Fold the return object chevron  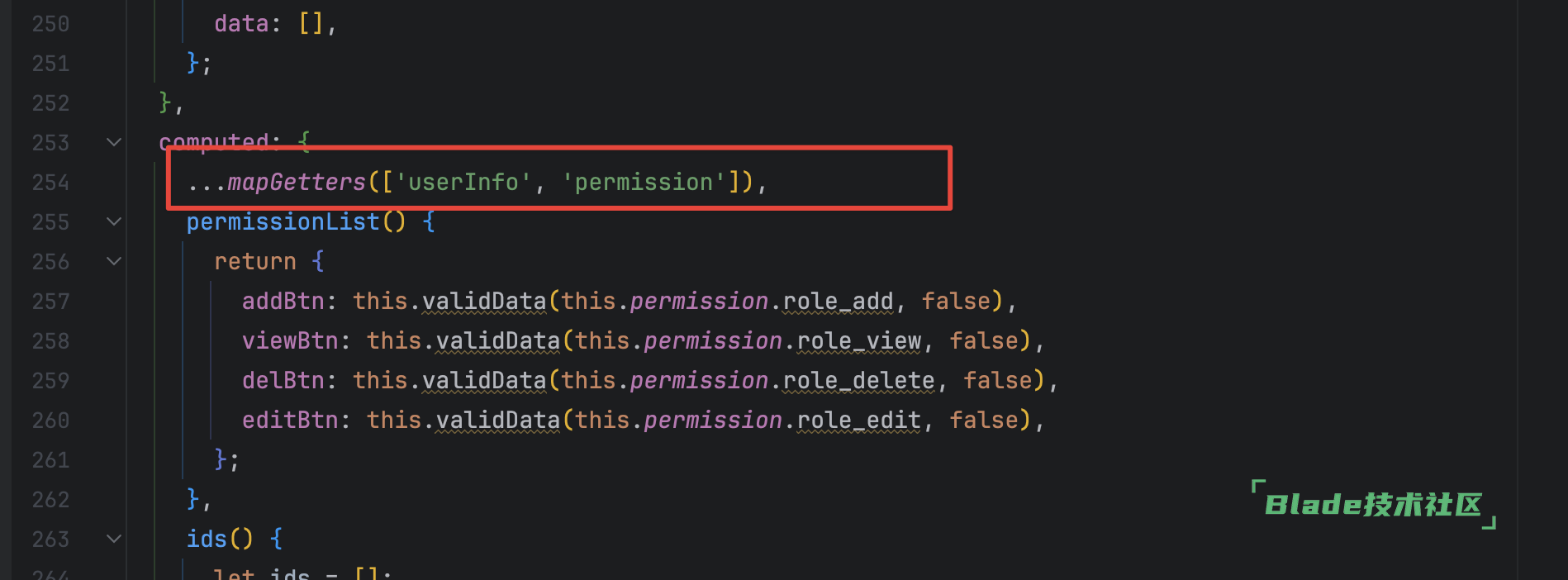114,261
